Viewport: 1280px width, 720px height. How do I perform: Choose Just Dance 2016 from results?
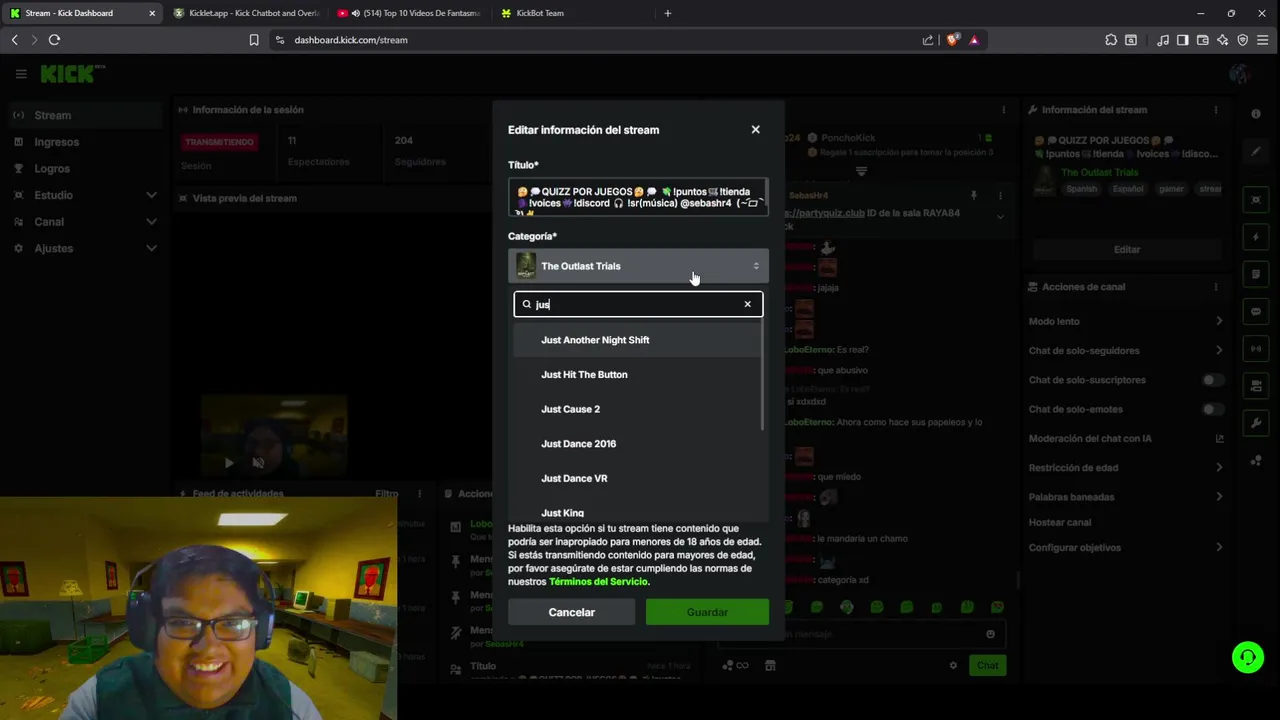tap(637, 443)
